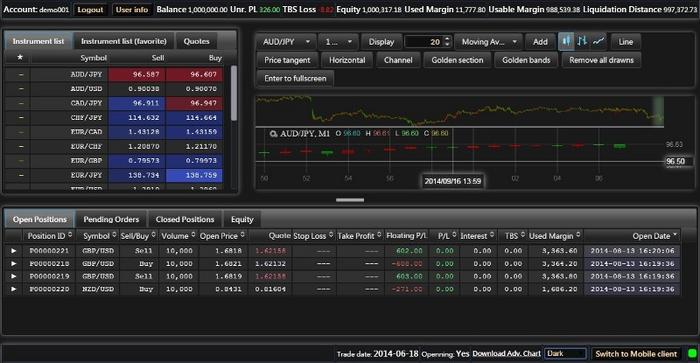Open the AUD/JPY chart symbol dropdown
This screenshot has height=363, width=700.
click(286, 42)
